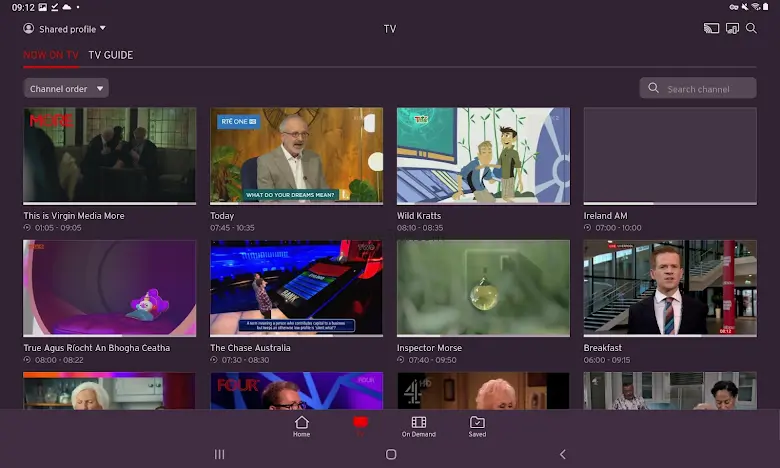Tap the top-right search magnifier icon
Viewport: 780px width, 468px height.
point(751,29)
